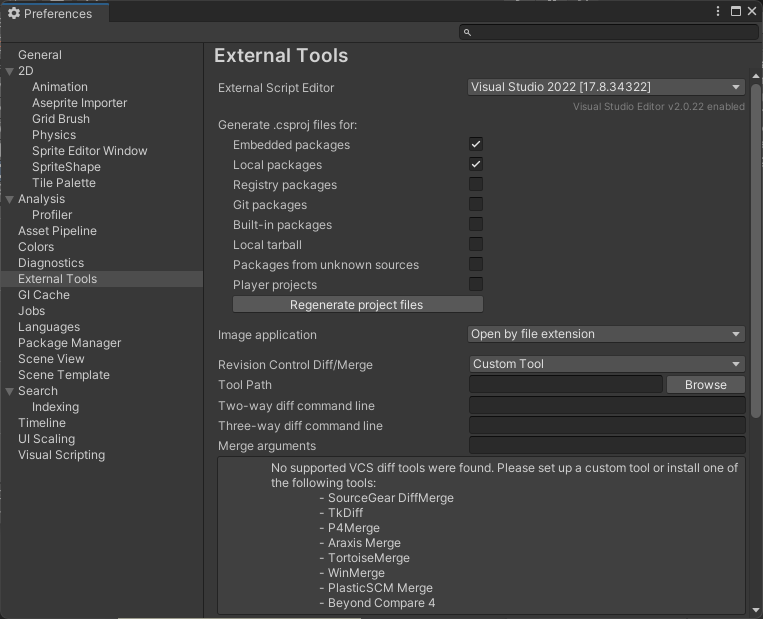
Task: Open UI Scaling preferences
Action: 47,439
